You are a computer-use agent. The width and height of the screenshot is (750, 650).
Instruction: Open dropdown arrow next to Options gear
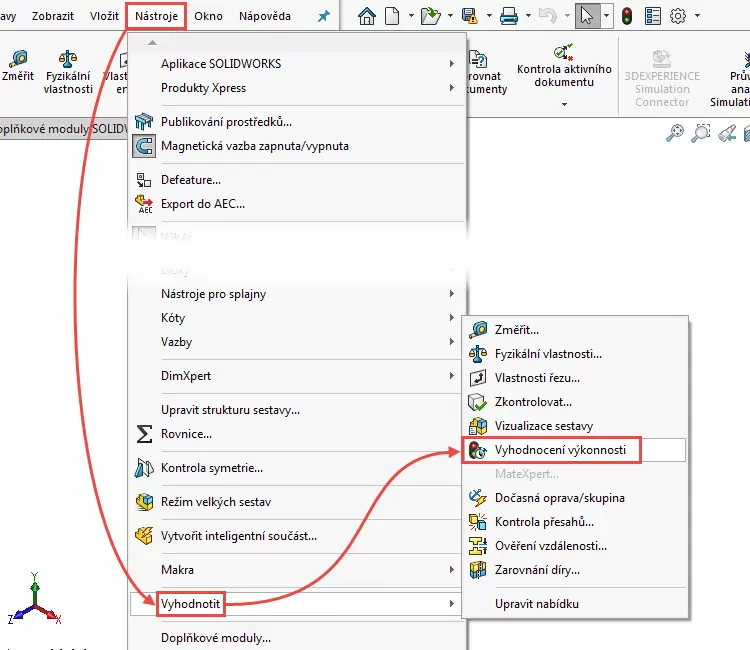[x=697, y=16]
